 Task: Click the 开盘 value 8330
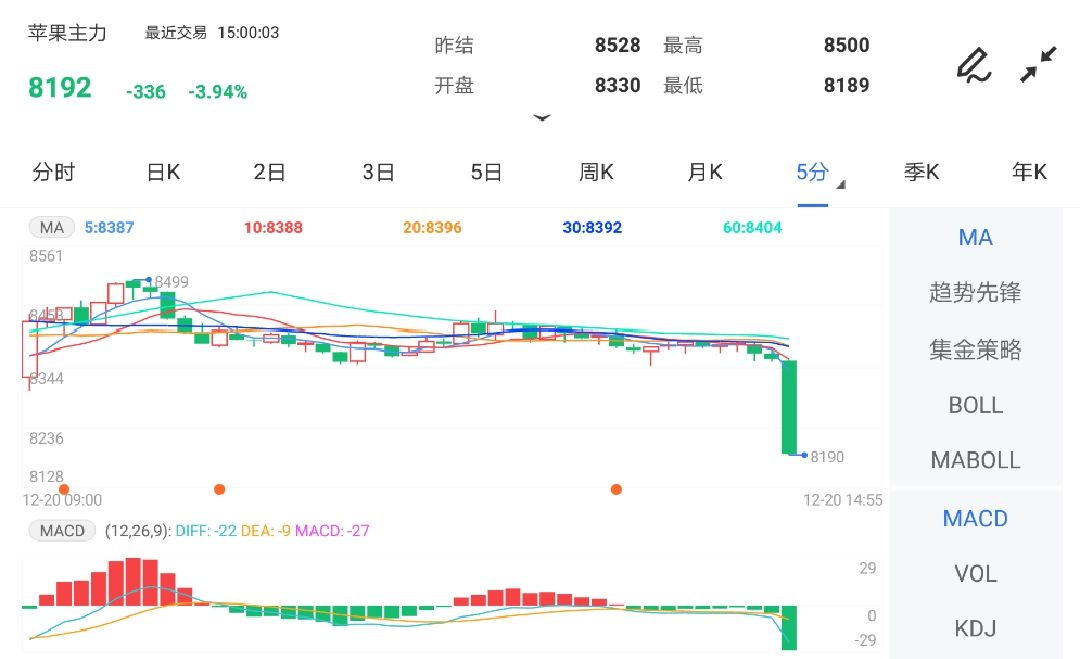618,85
